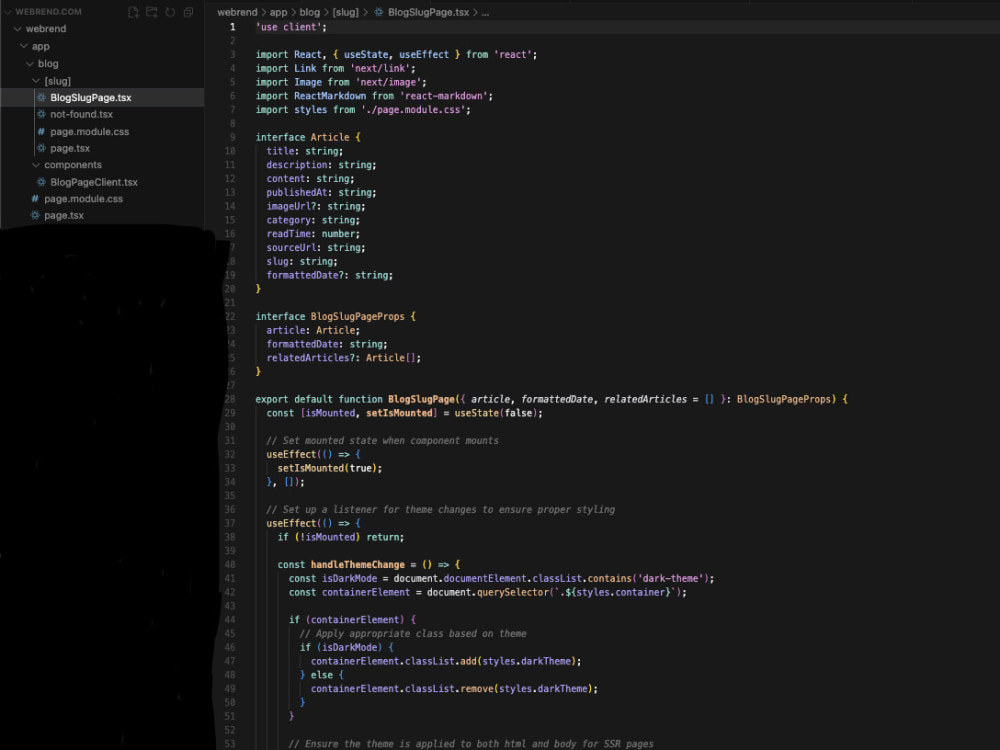
Task: Refresh the Explorer file tree
Action: tap(170, 12)
